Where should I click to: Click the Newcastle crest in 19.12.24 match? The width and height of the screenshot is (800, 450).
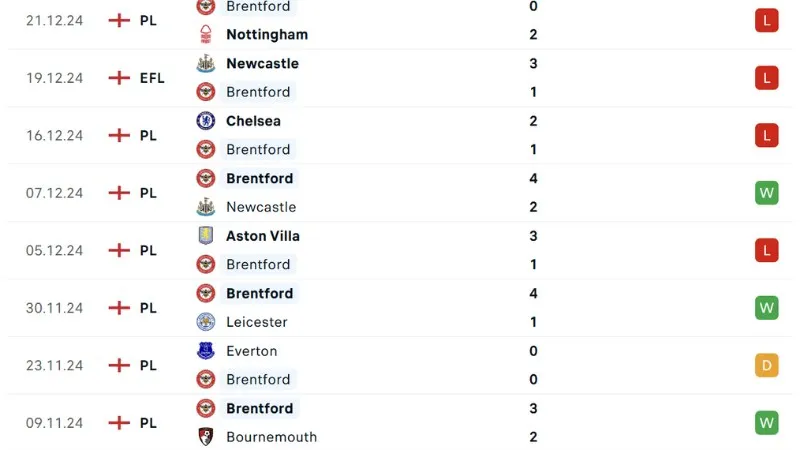click(x=206, y=63)
